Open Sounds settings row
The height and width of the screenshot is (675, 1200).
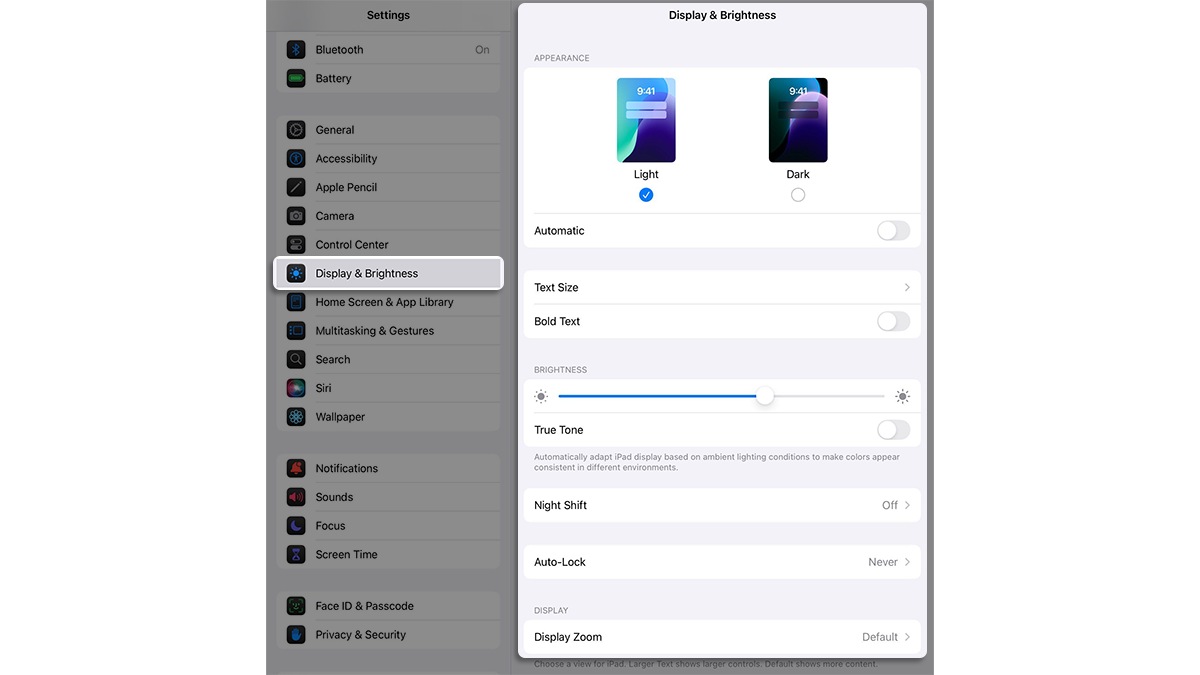coord(388,497)
